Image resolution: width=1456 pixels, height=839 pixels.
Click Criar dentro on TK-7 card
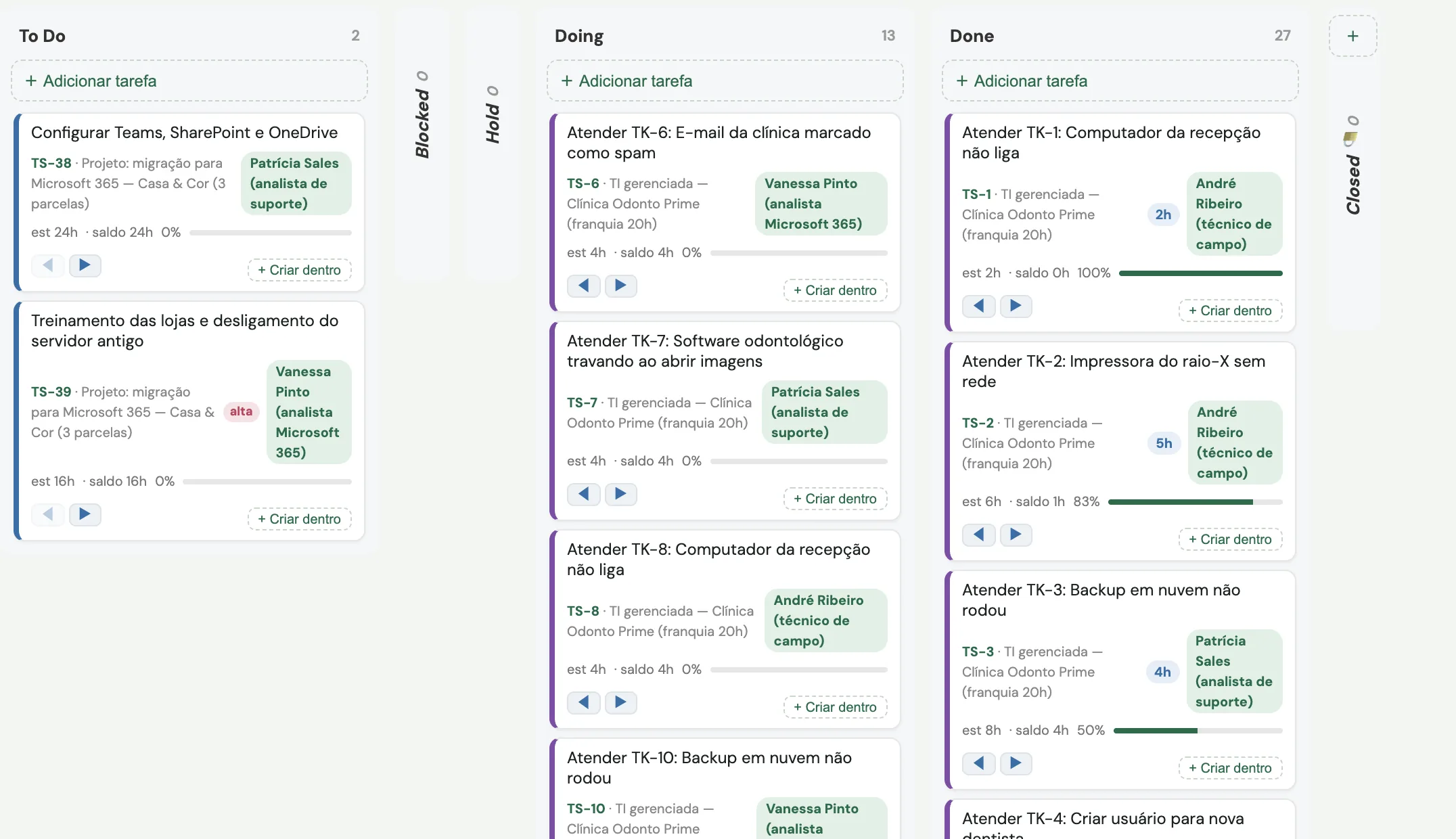[836, 499]
